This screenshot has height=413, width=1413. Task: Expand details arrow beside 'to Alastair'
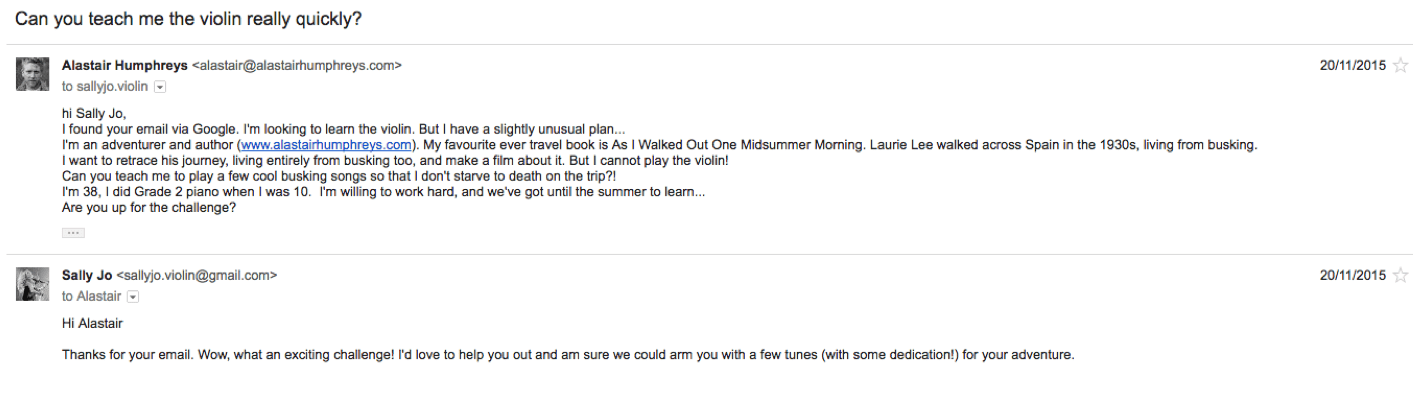click(133, 297)
